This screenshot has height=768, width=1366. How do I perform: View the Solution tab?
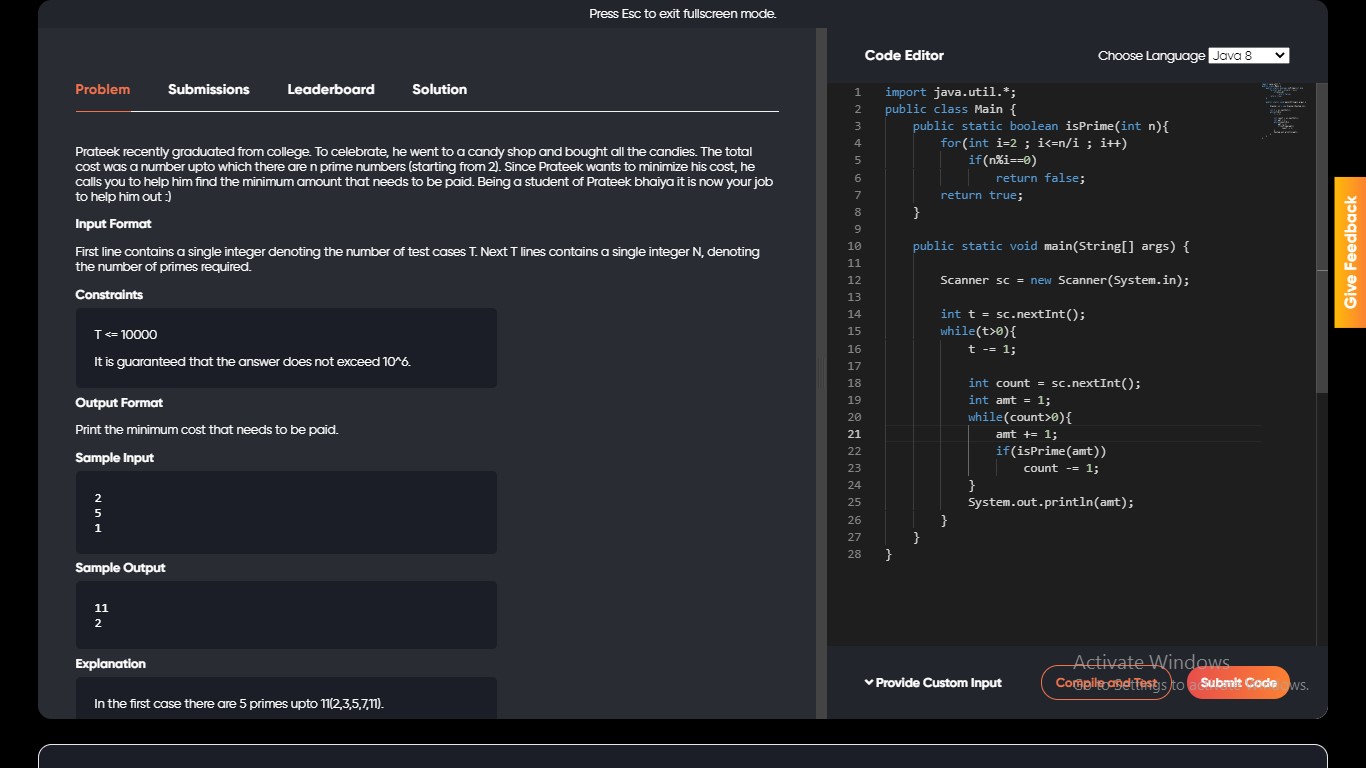439,90
